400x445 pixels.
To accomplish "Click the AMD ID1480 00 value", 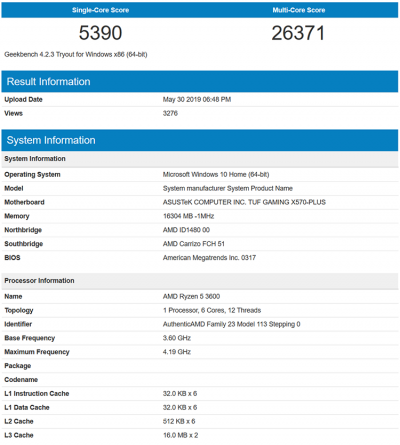I will (x=186, y=230).
